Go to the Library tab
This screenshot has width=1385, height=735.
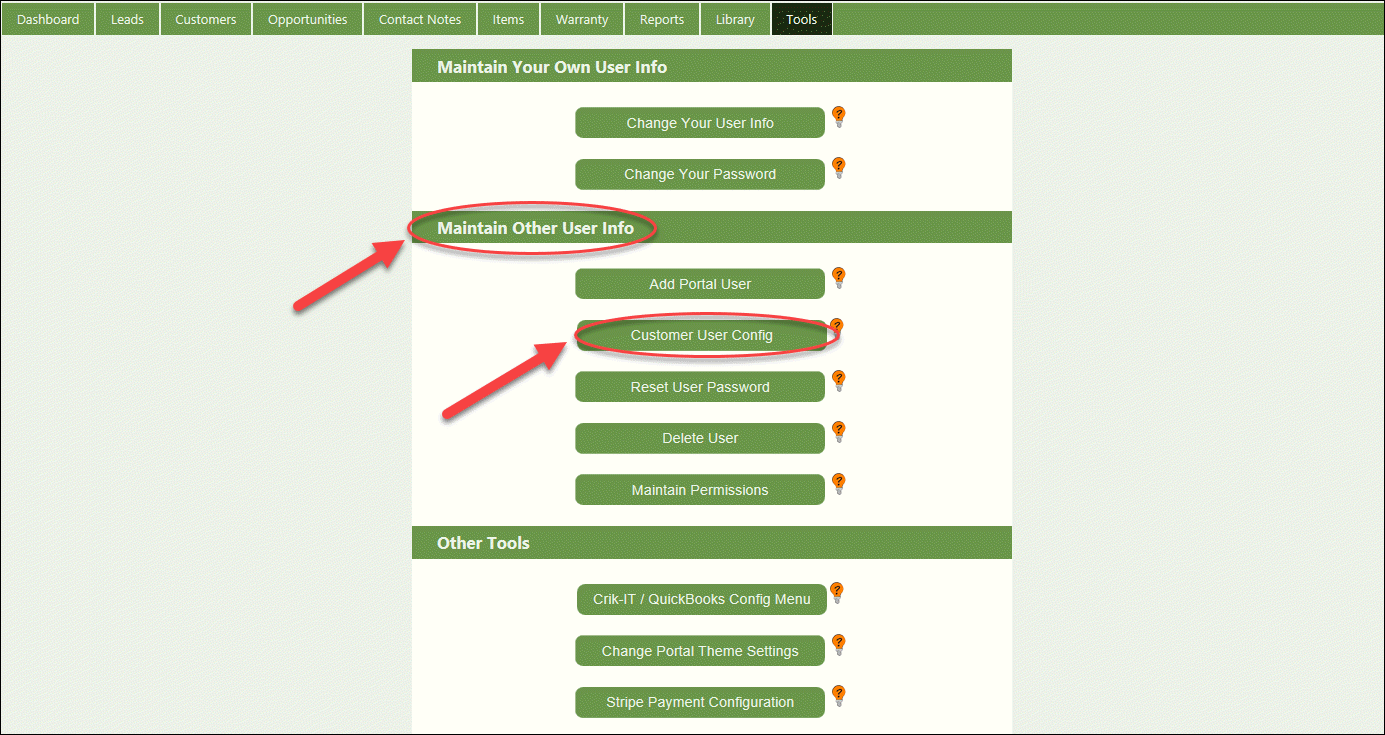tap(735, 18)
